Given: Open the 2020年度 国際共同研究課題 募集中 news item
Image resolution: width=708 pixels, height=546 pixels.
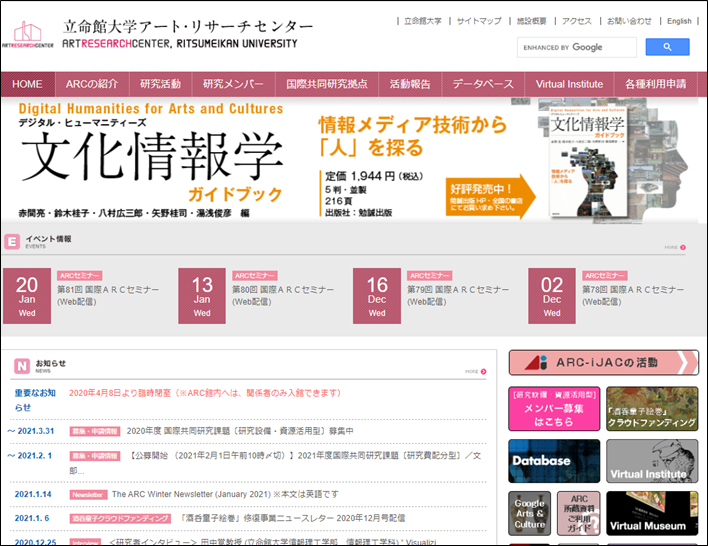Looking at the screenshot, I should tap(240, 431).
